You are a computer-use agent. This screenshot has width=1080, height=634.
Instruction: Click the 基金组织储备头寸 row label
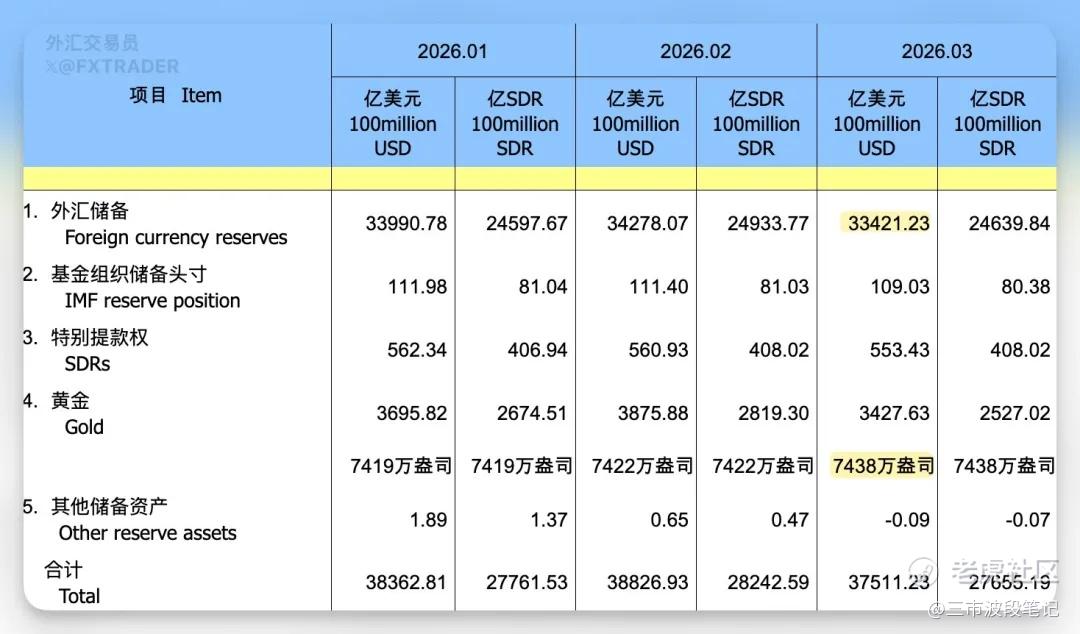128,274
